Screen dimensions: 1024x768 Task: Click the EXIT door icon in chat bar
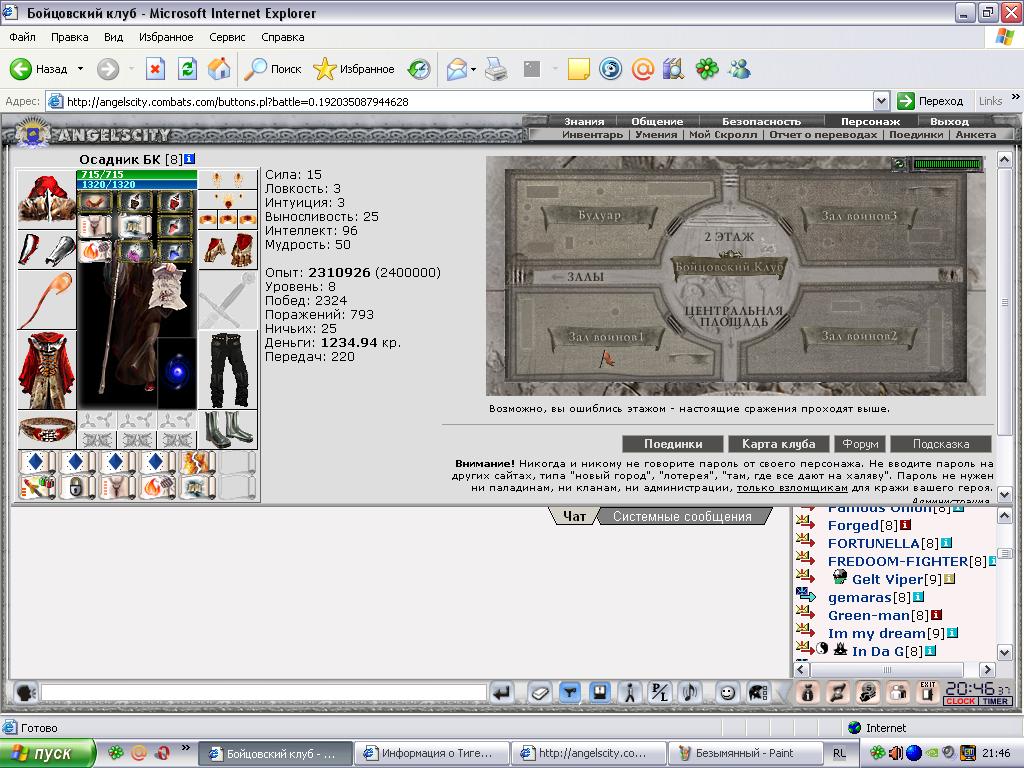[x=927, y=692]
